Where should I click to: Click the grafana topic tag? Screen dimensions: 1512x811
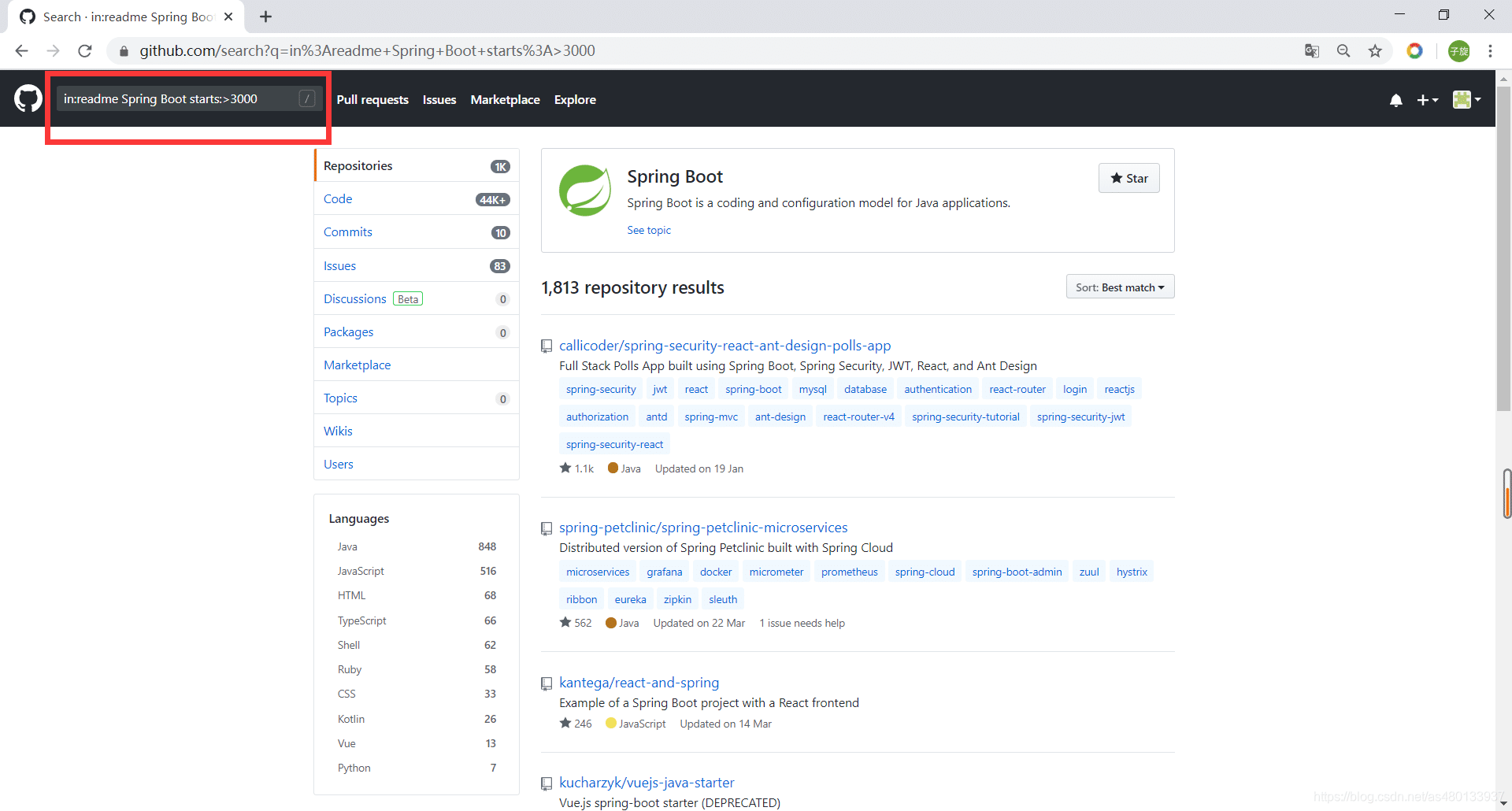[665, 572]
